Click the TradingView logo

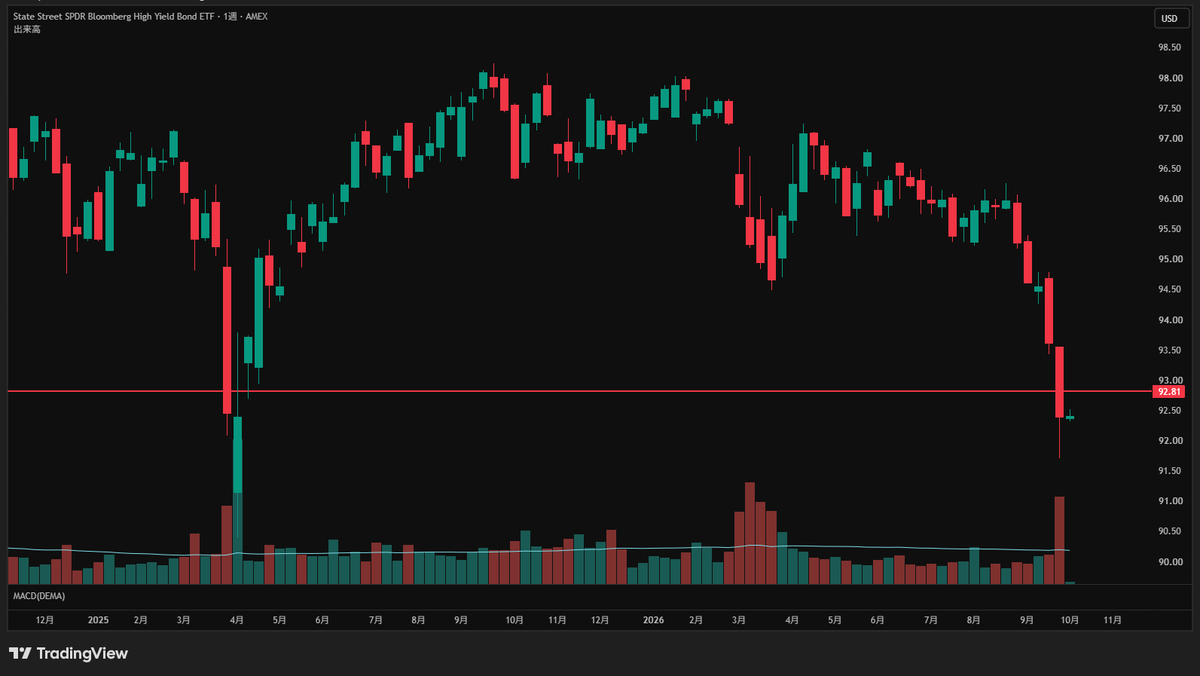click(68, 653)
